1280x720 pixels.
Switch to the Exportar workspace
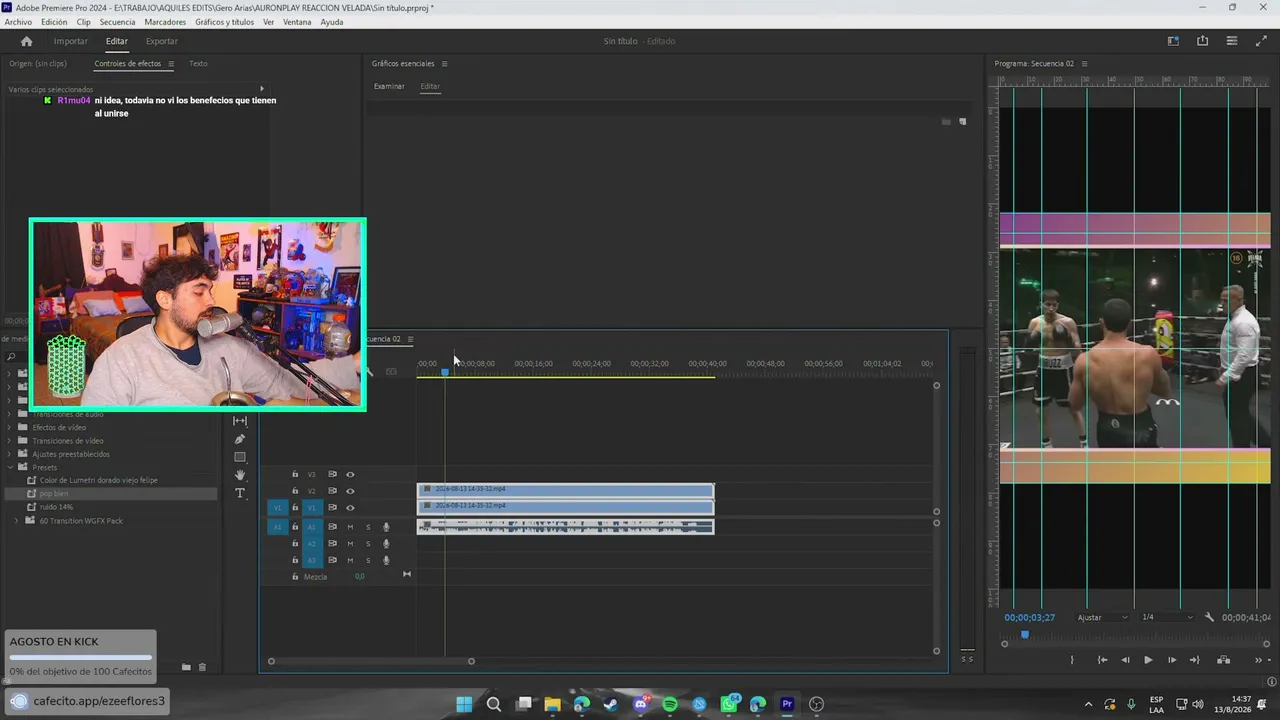click(161, 41)
